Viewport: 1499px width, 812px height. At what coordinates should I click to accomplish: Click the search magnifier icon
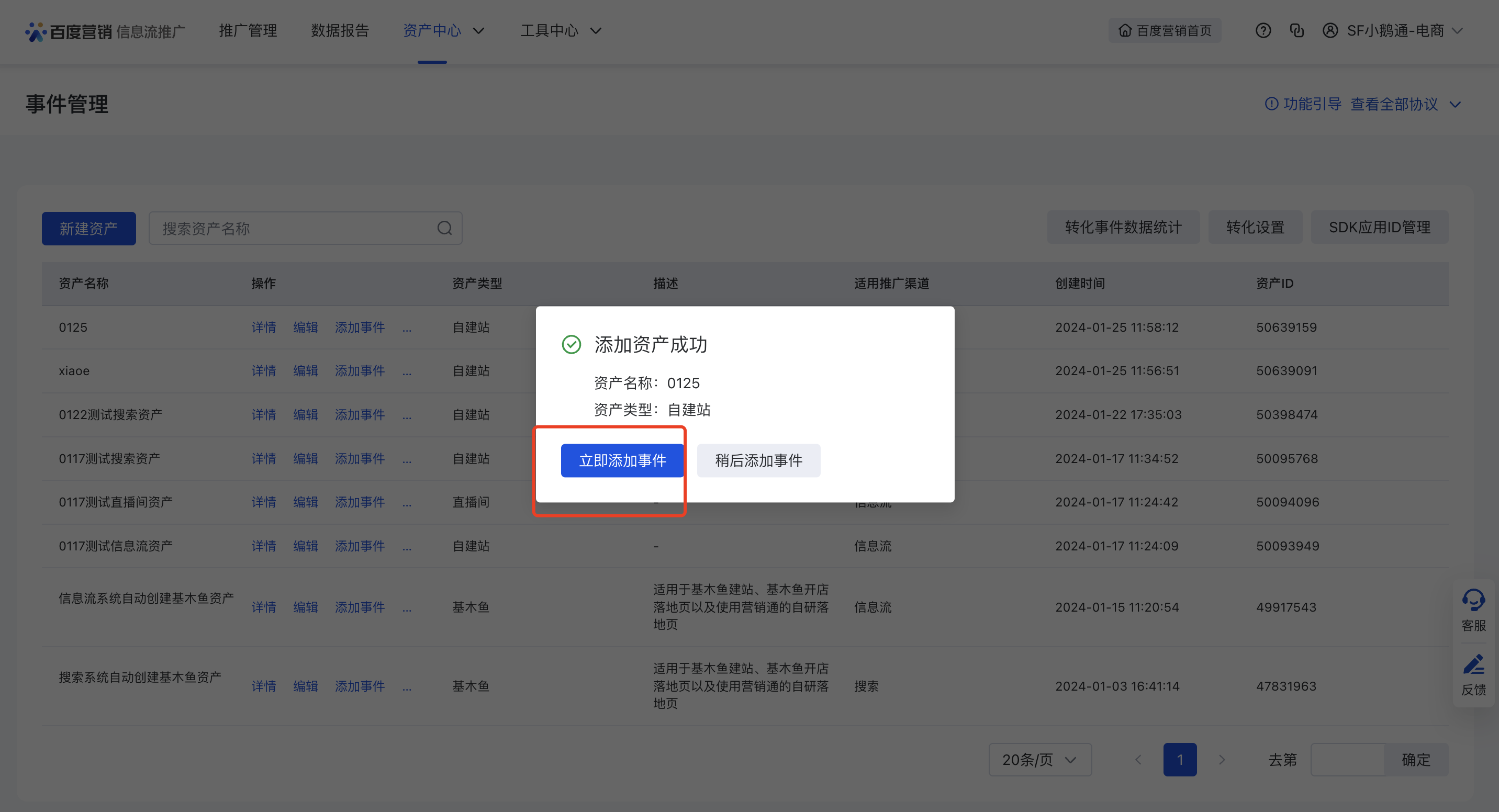[444, 228]
